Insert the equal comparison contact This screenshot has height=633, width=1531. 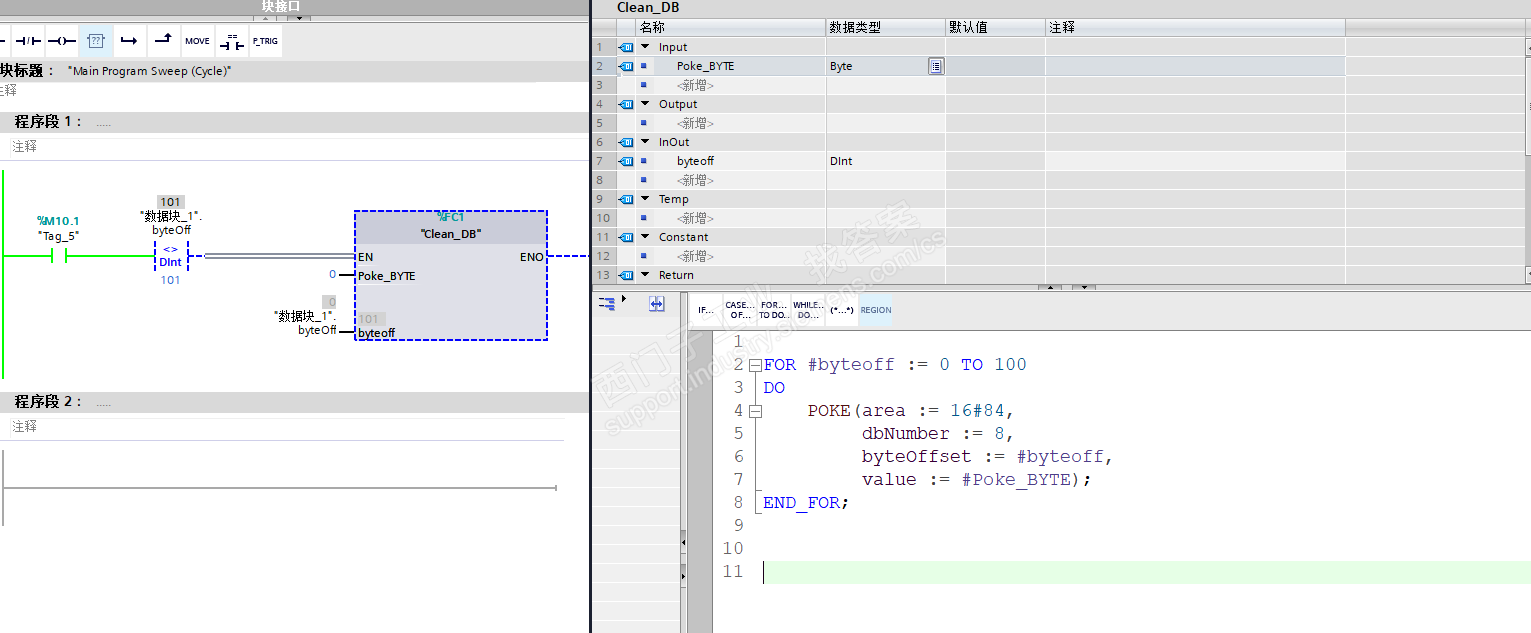pos(232,41)
